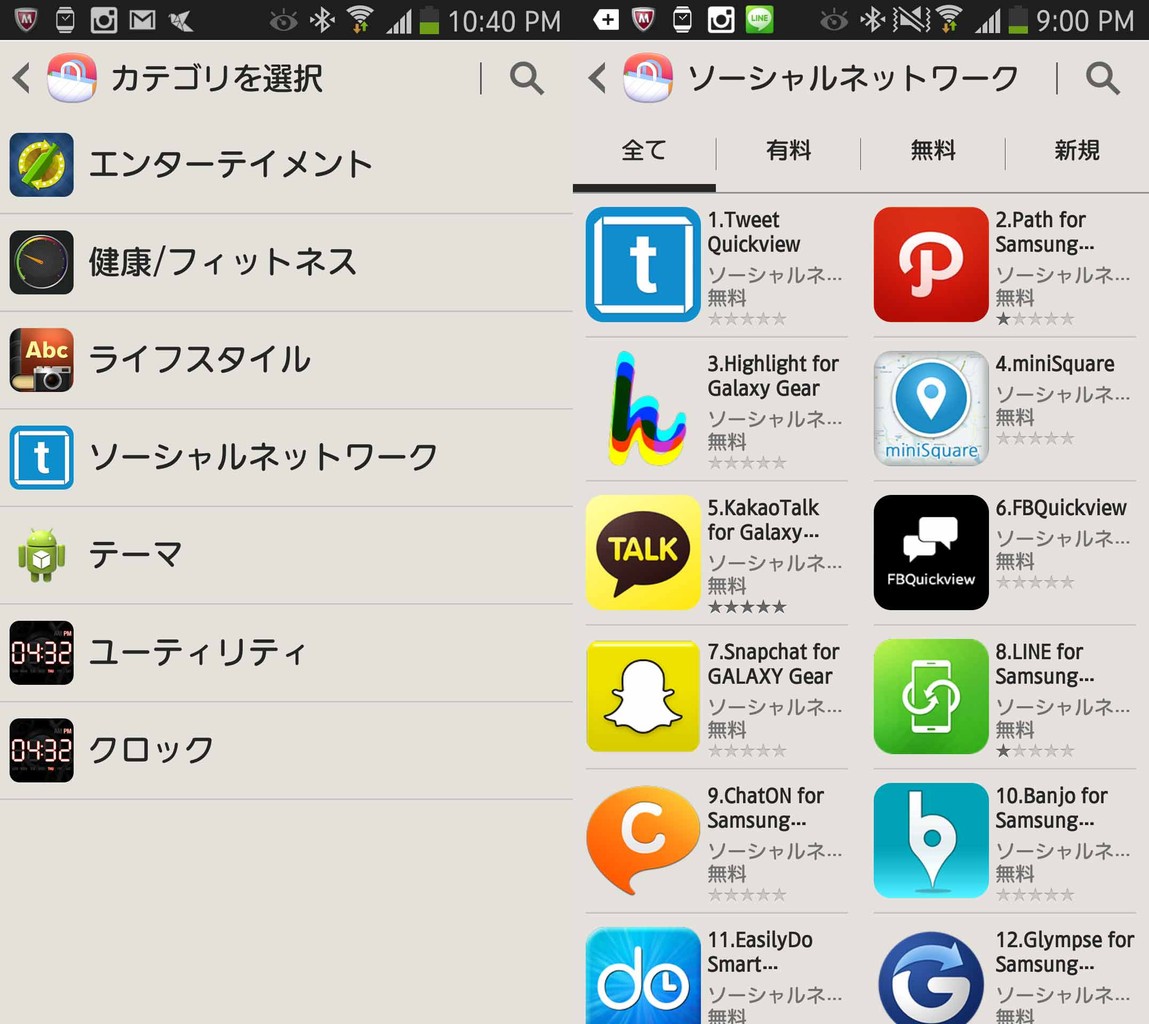
Task: Tap '1.Tweet Quickview' title
Action: tap(753, 232)
